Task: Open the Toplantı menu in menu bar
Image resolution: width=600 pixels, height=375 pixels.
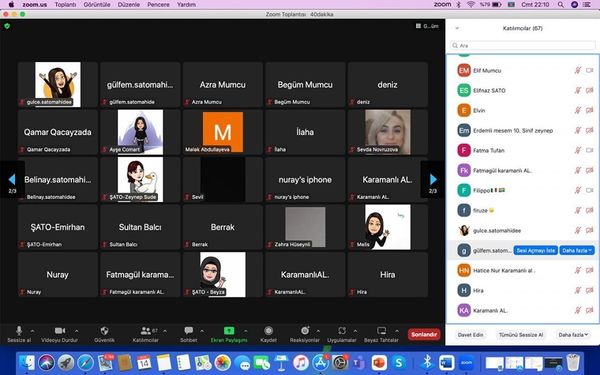Action: tap(65, 5)
